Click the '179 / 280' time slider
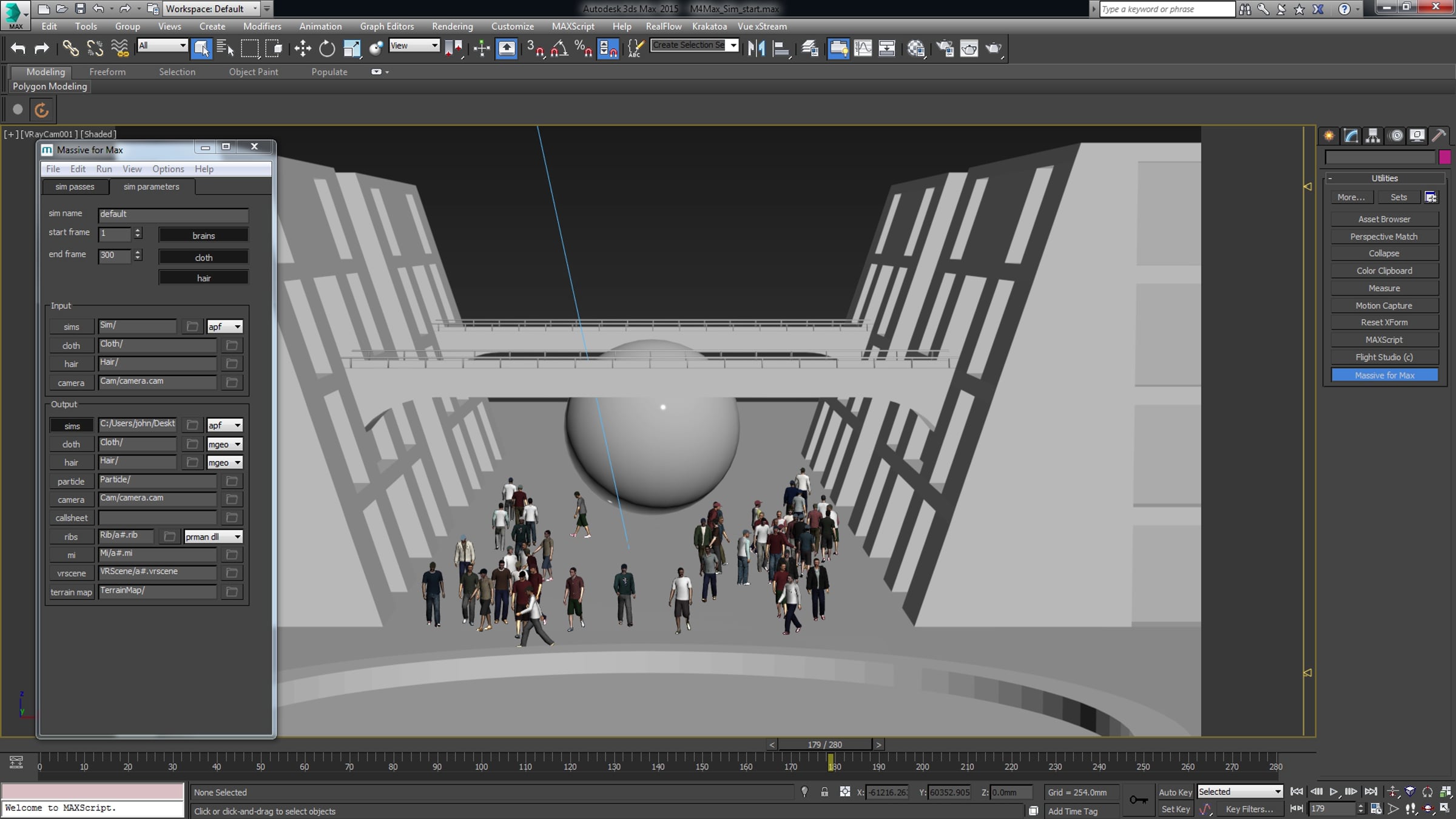The width and height of the screenshot is (1456, 819). [824, 744]
